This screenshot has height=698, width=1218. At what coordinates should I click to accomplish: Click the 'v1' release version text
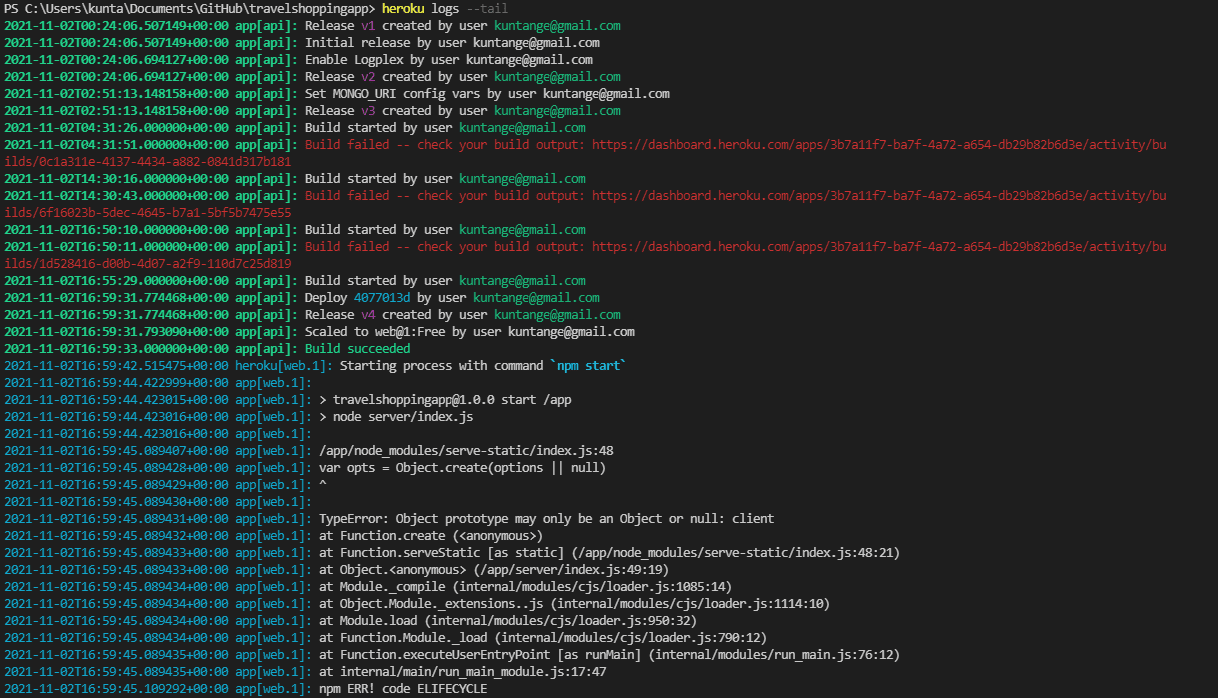coord(368,25)
